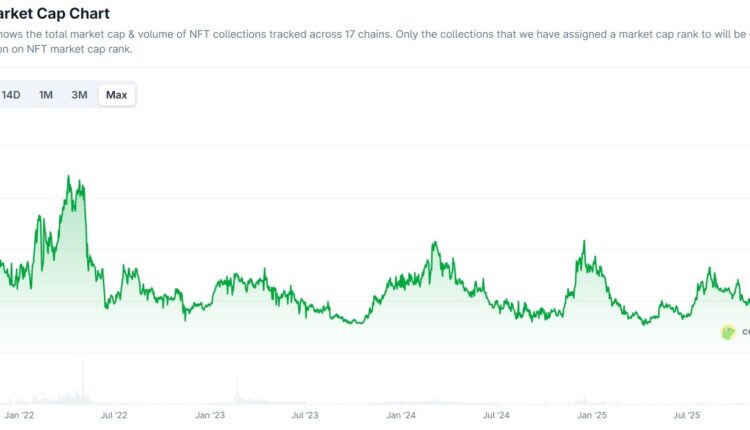Click the Jul '23 axis label
The height and width of the screenshot is (430, 750).
[x=304, y=414]
